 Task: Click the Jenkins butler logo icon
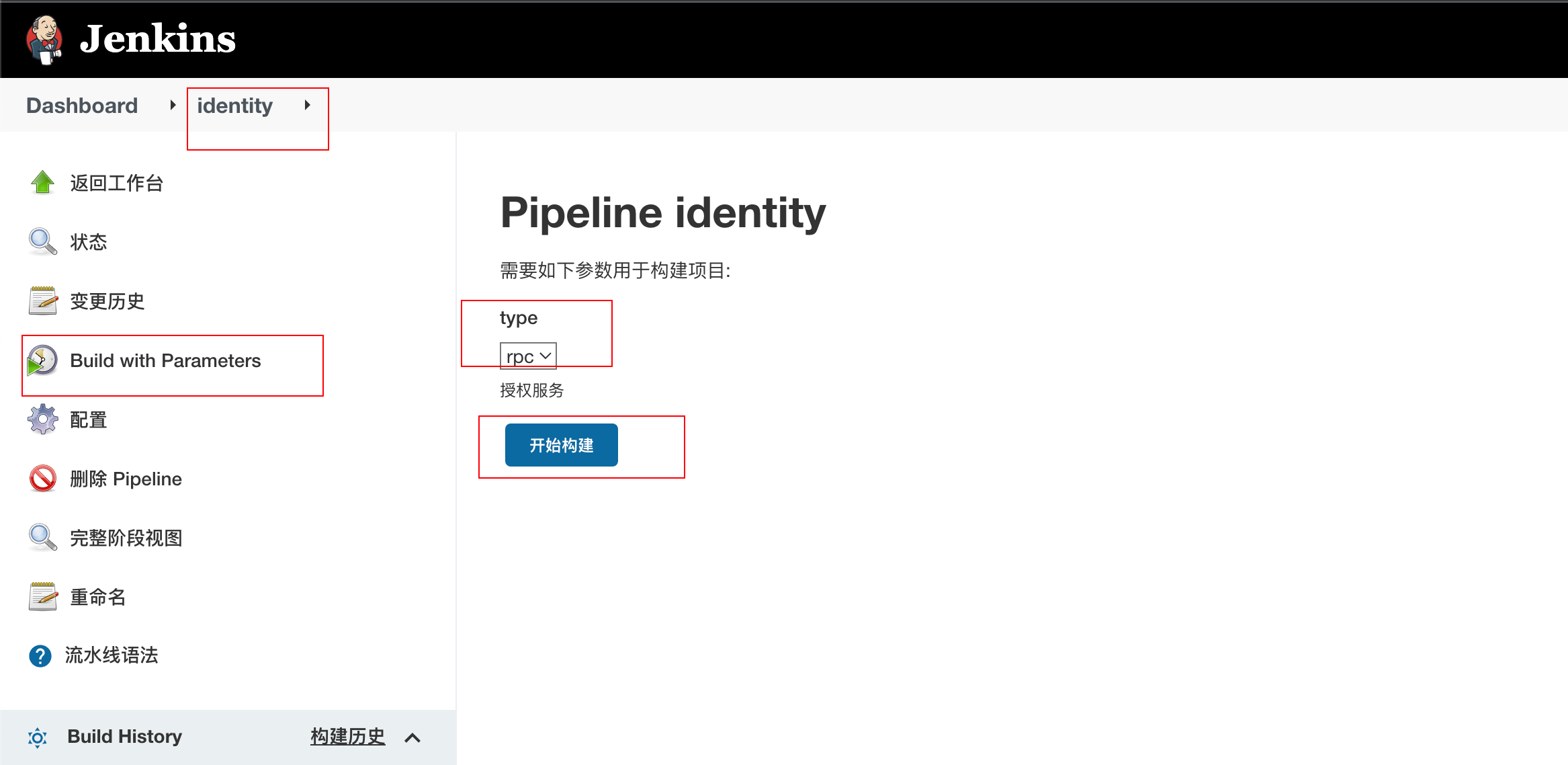(44, 39)
